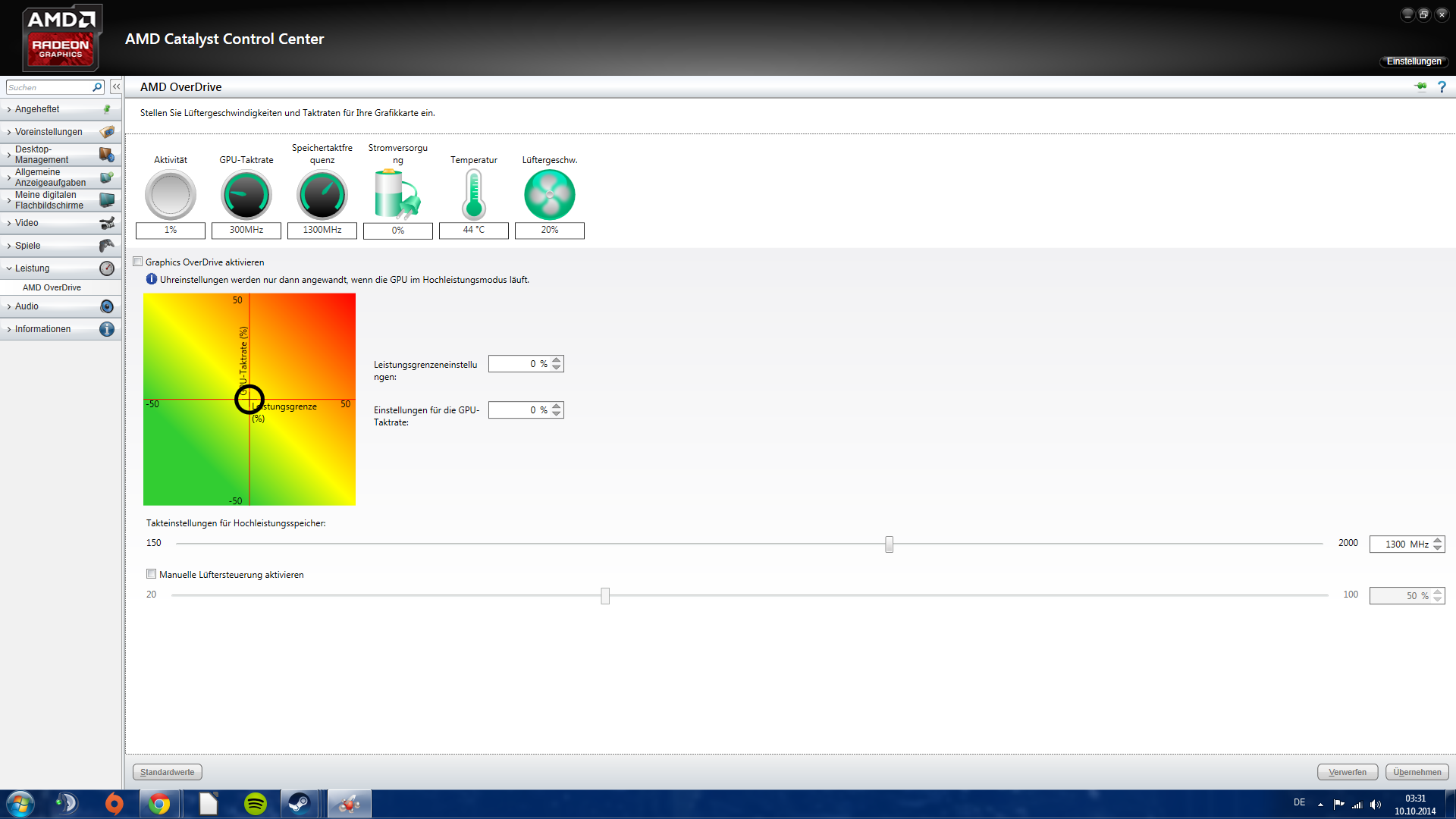This screenshot has height=819, width=1456.
Task: Select the AMD OverDrive sidebar item
Action: point(52,287)
